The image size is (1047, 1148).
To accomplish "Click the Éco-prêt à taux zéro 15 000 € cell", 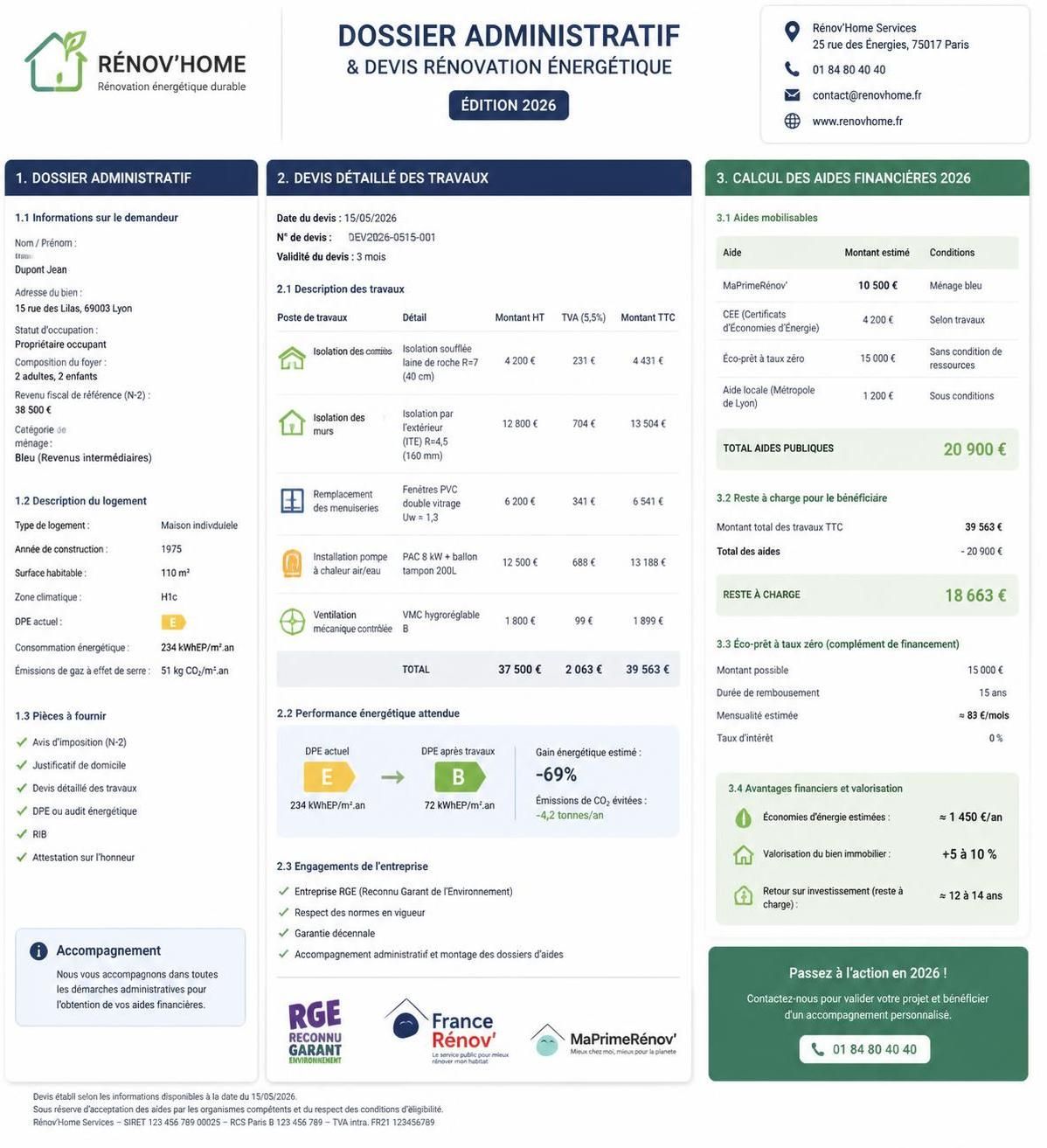I will coord(877,358).
